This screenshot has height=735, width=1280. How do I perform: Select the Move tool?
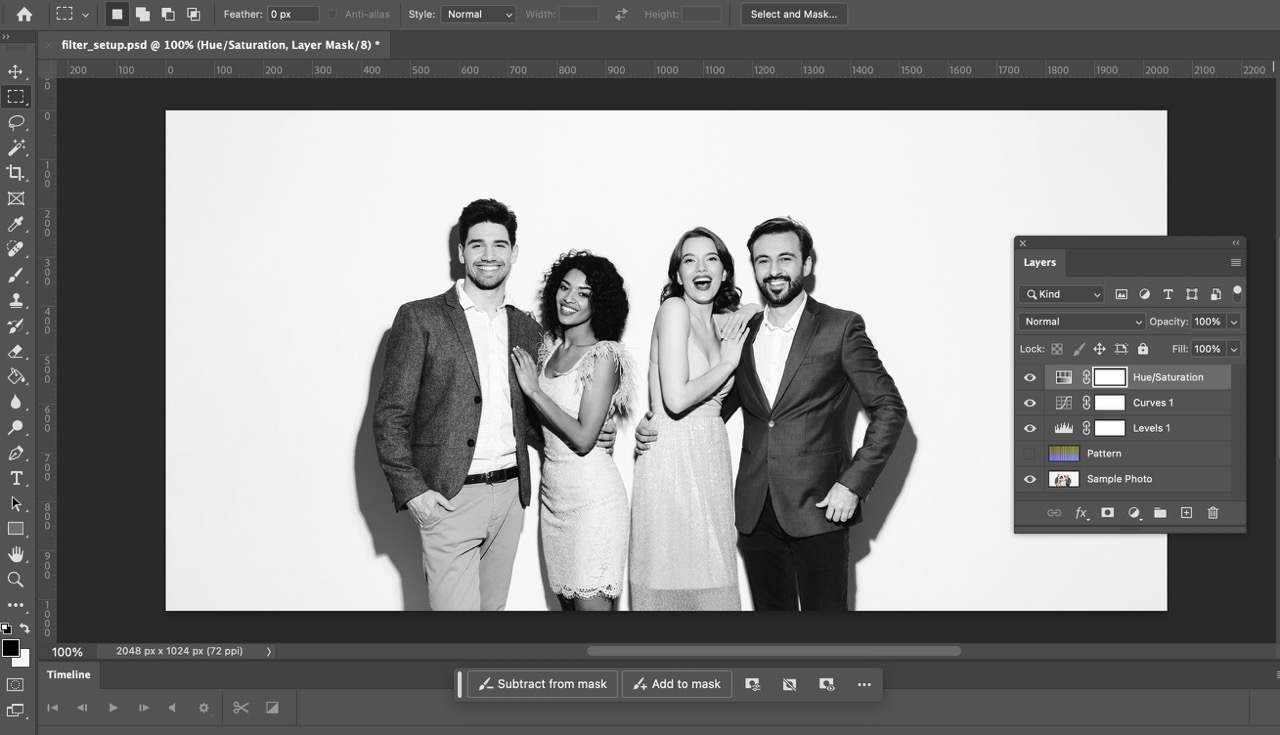(16, 72)
